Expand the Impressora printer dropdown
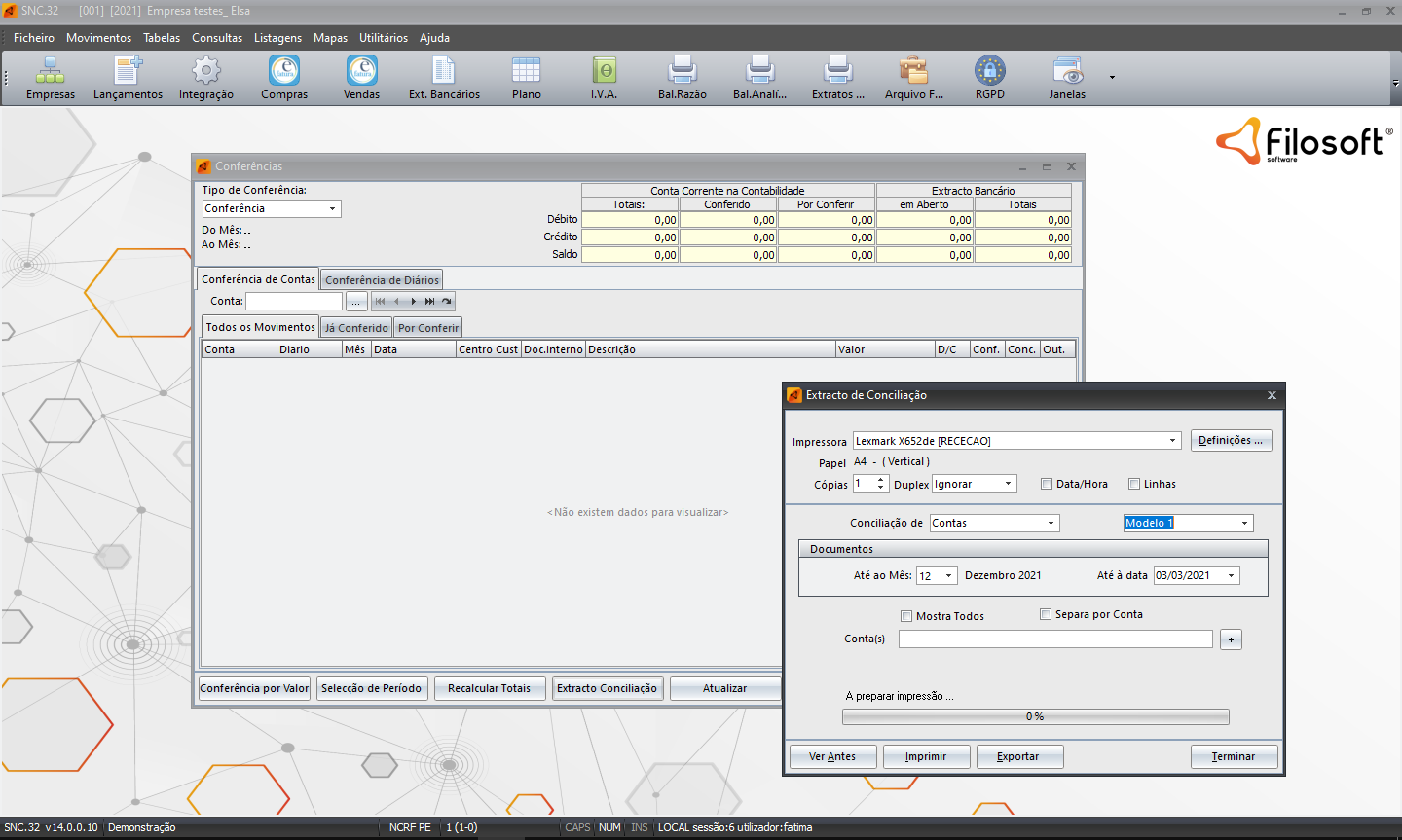The width and height of the screenshot is (1402, 840). pyautogui.click(x=1172, y=441)
